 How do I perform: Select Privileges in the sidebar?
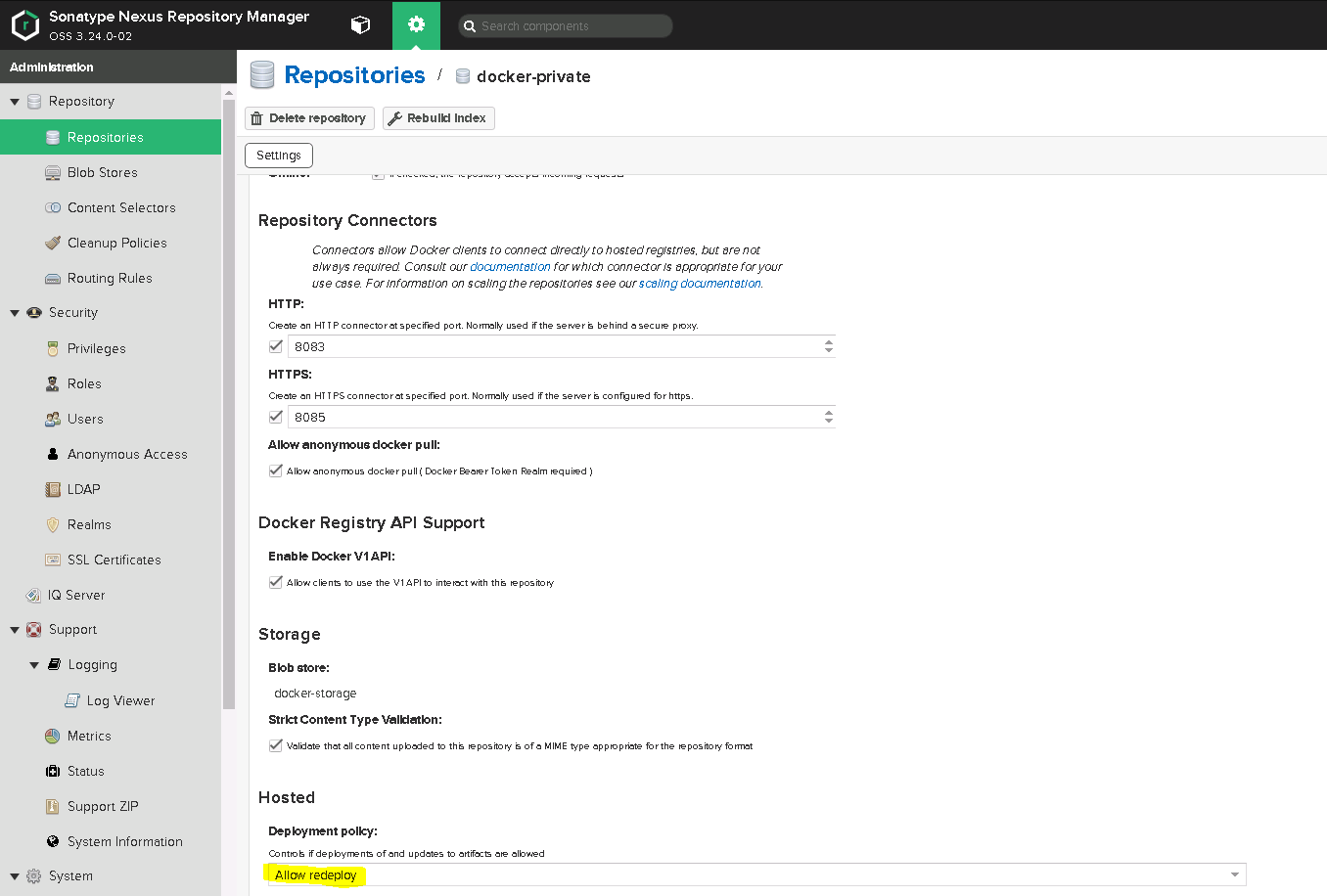[x=111, y=348]
